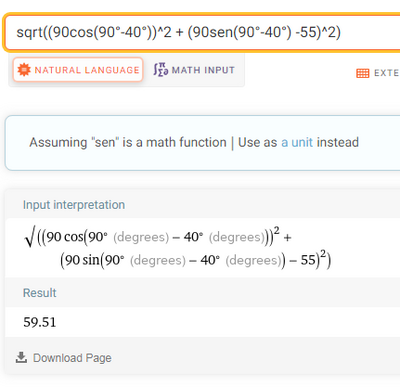400x387 pixels.
Task: Click the keyboard grid icon next to EXTE
Action: tap(363, 73)
